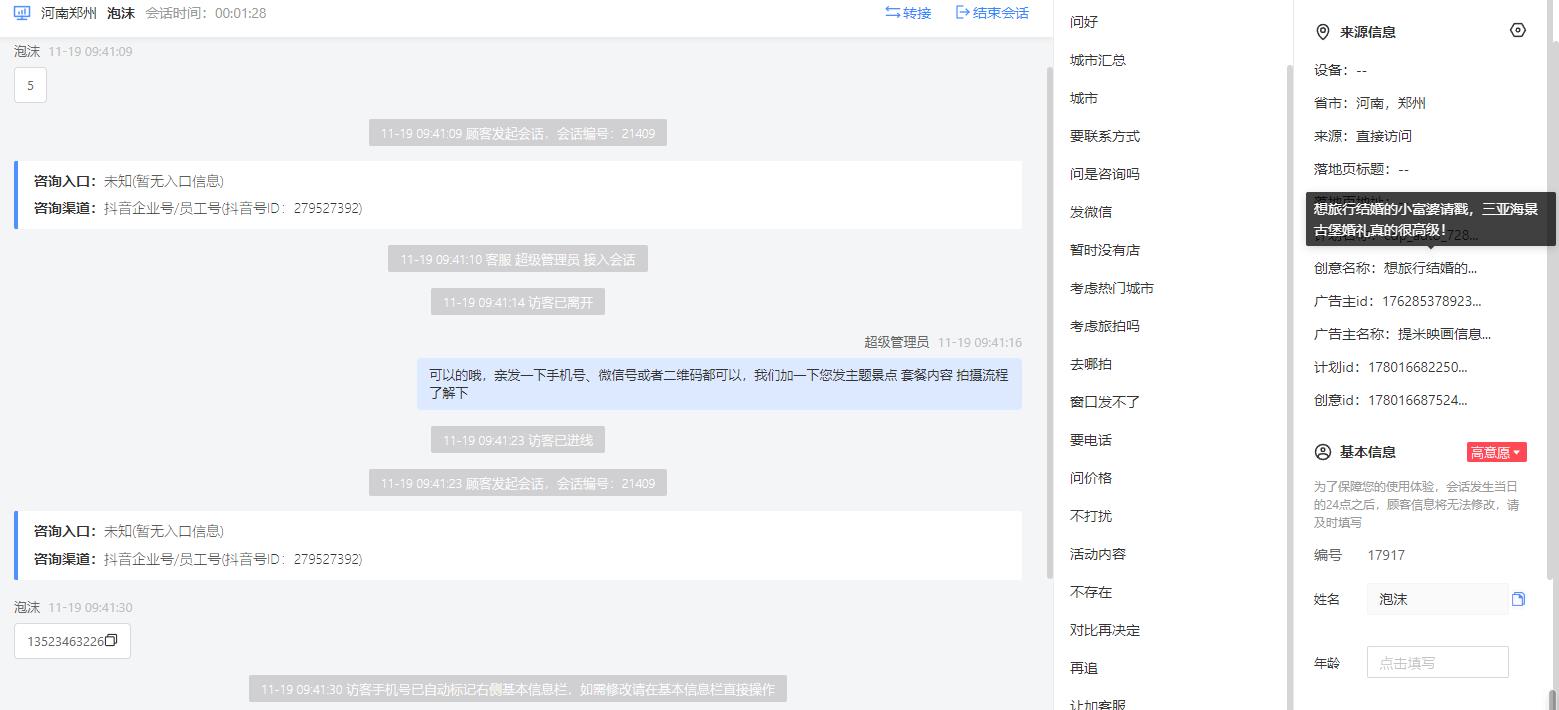Click the monitor device icon beside 河南郑州
This screenshot has width=1559, height=710.
tap(22, 13)
